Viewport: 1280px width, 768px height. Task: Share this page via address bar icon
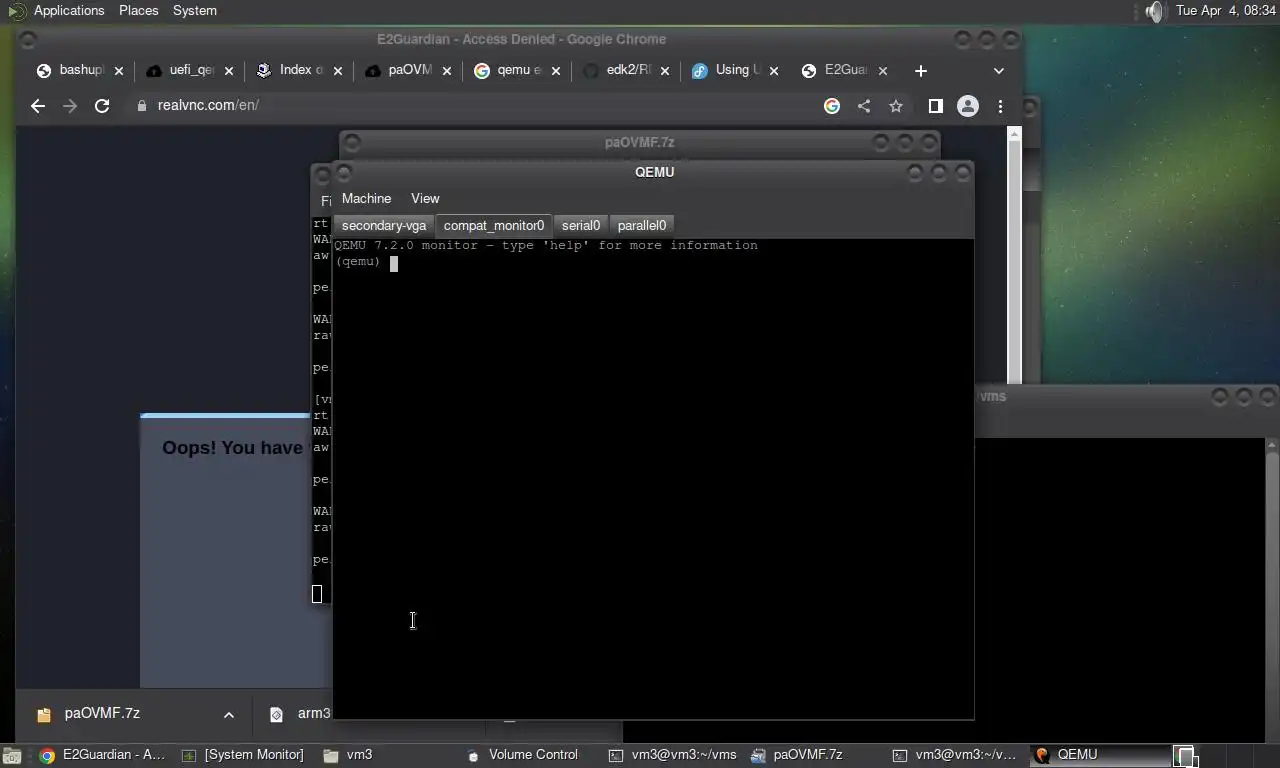[x=864, y=106]
